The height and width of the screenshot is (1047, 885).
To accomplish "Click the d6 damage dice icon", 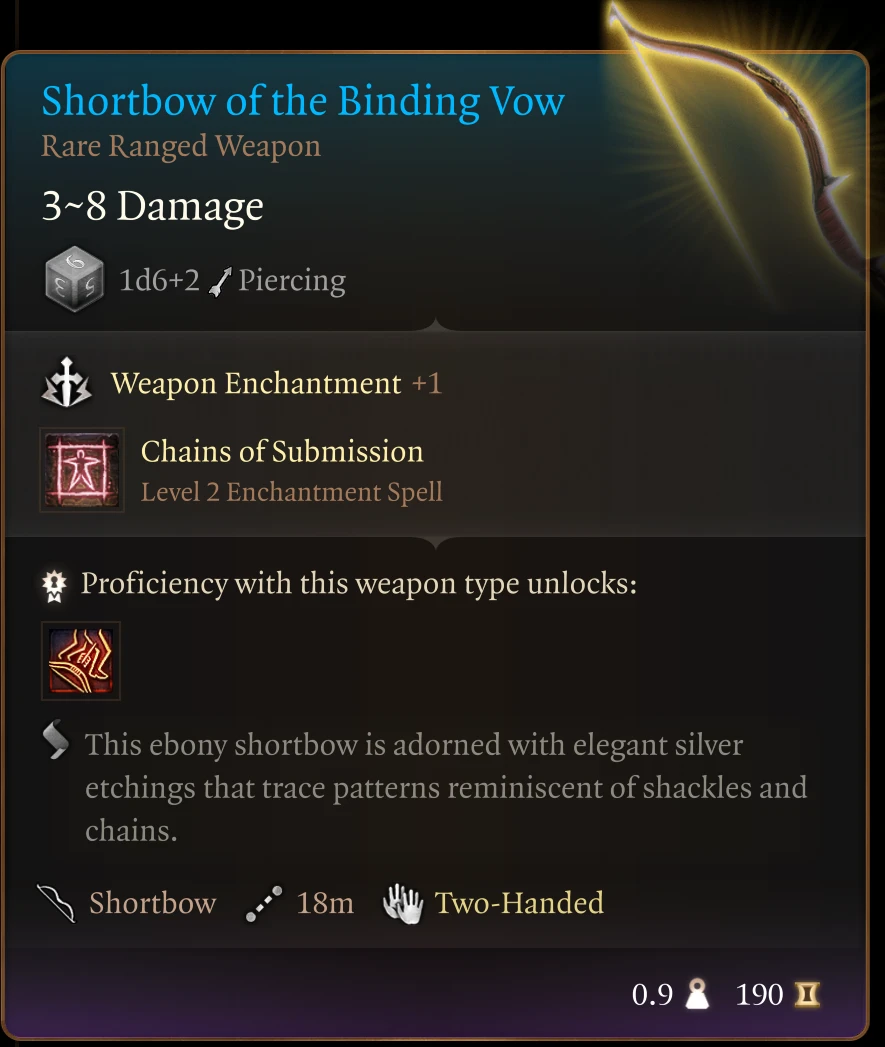I will click(74, 279).
